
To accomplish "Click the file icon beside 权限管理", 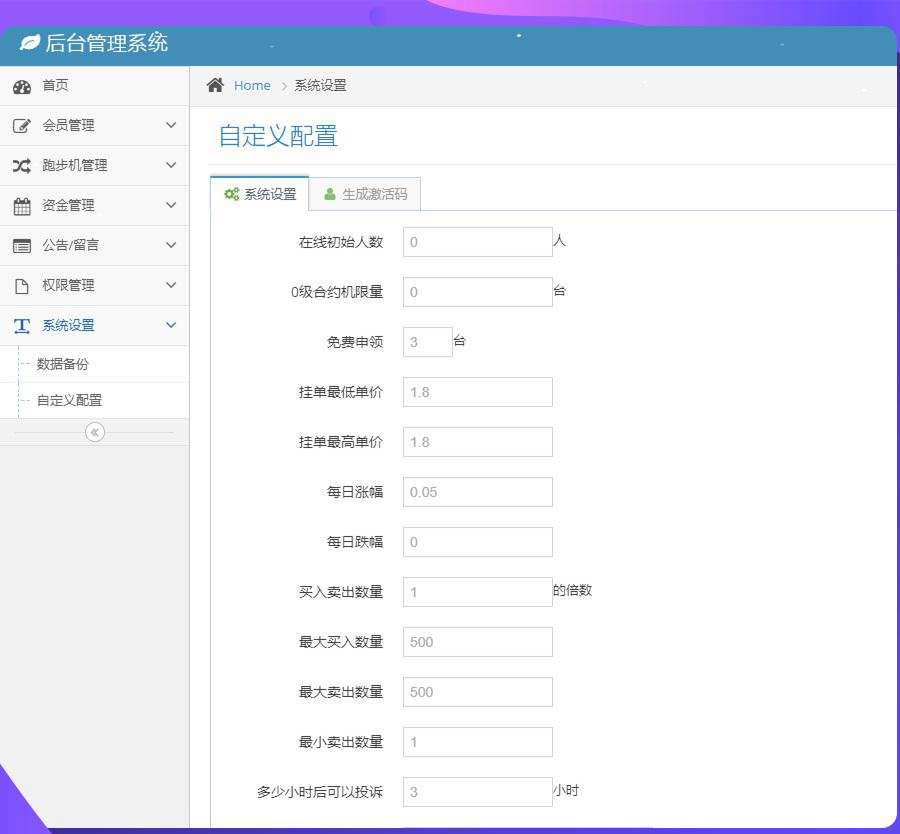I will [x=22, y=286].
